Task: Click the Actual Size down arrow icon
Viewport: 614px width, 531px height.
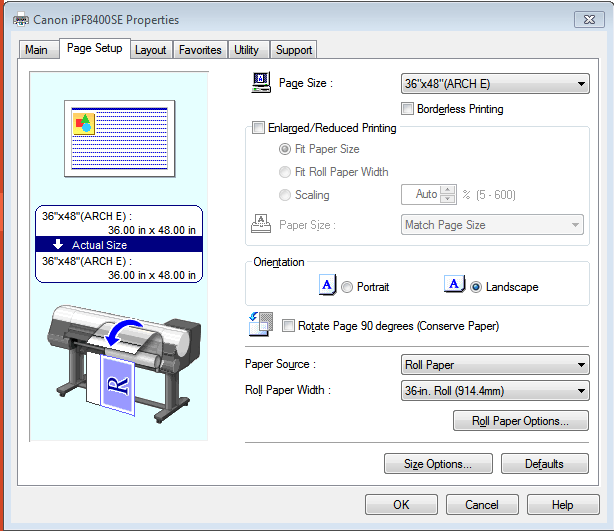Action: coord(58,244)
